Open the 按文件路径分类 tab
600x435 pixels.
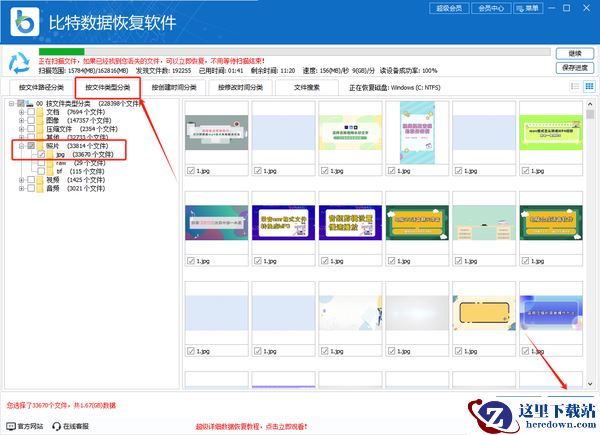(41, 87)
